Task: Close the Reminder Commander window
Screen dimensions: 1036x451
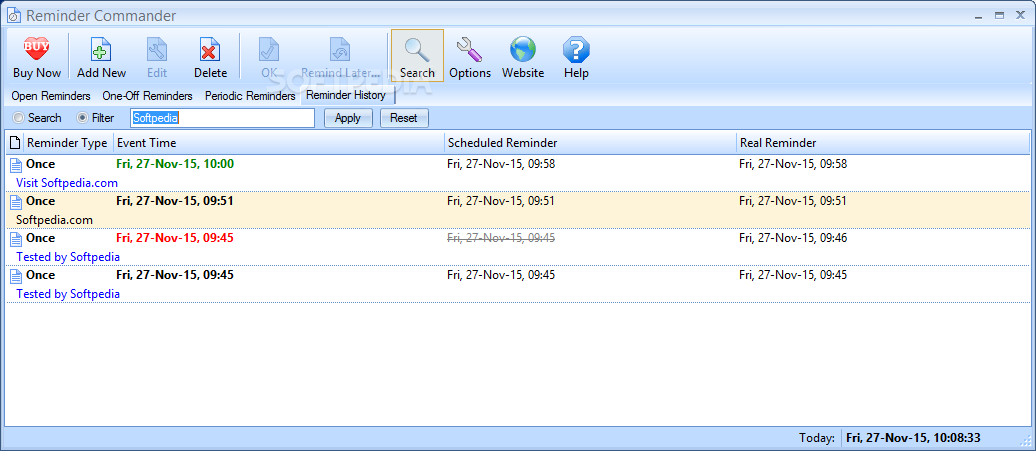Action: click(1019, 15)
